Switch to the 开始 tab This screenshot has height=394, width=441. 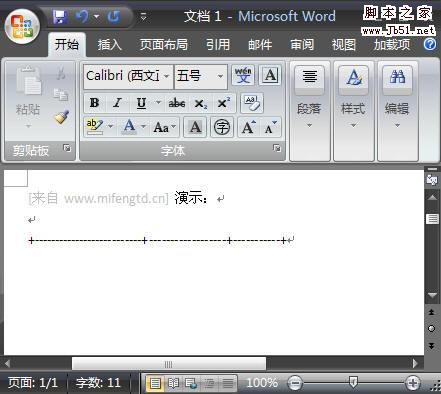67,44
